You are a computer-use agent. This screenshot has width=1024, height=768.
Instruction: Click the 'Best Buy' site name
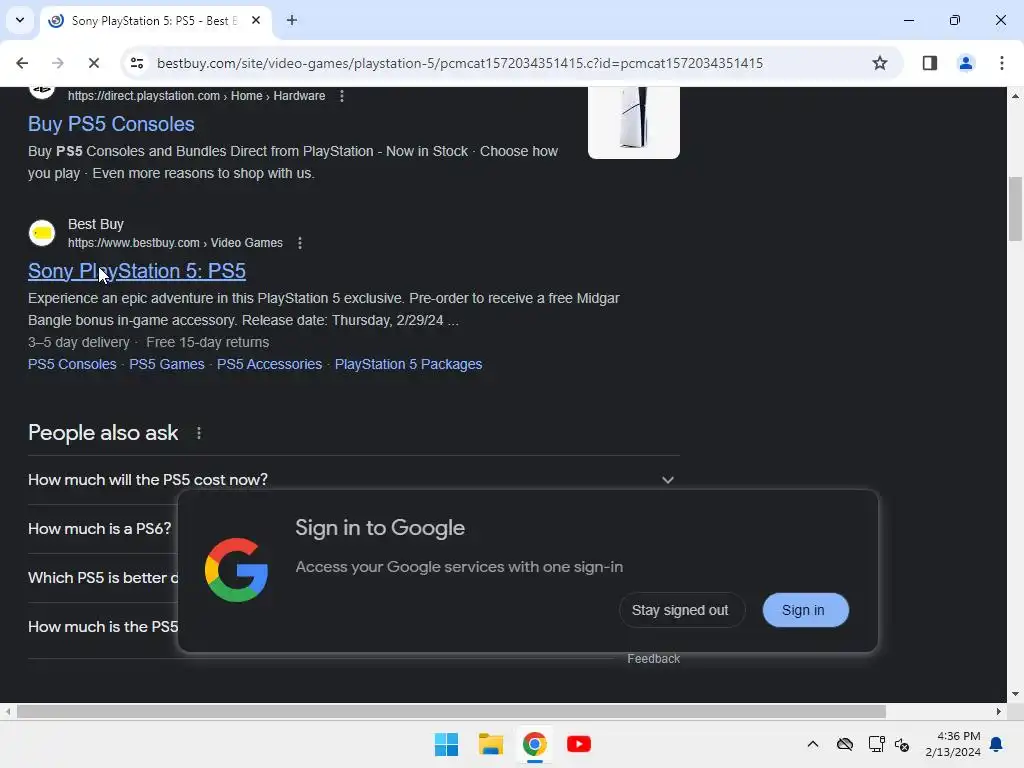click(96, 224)
